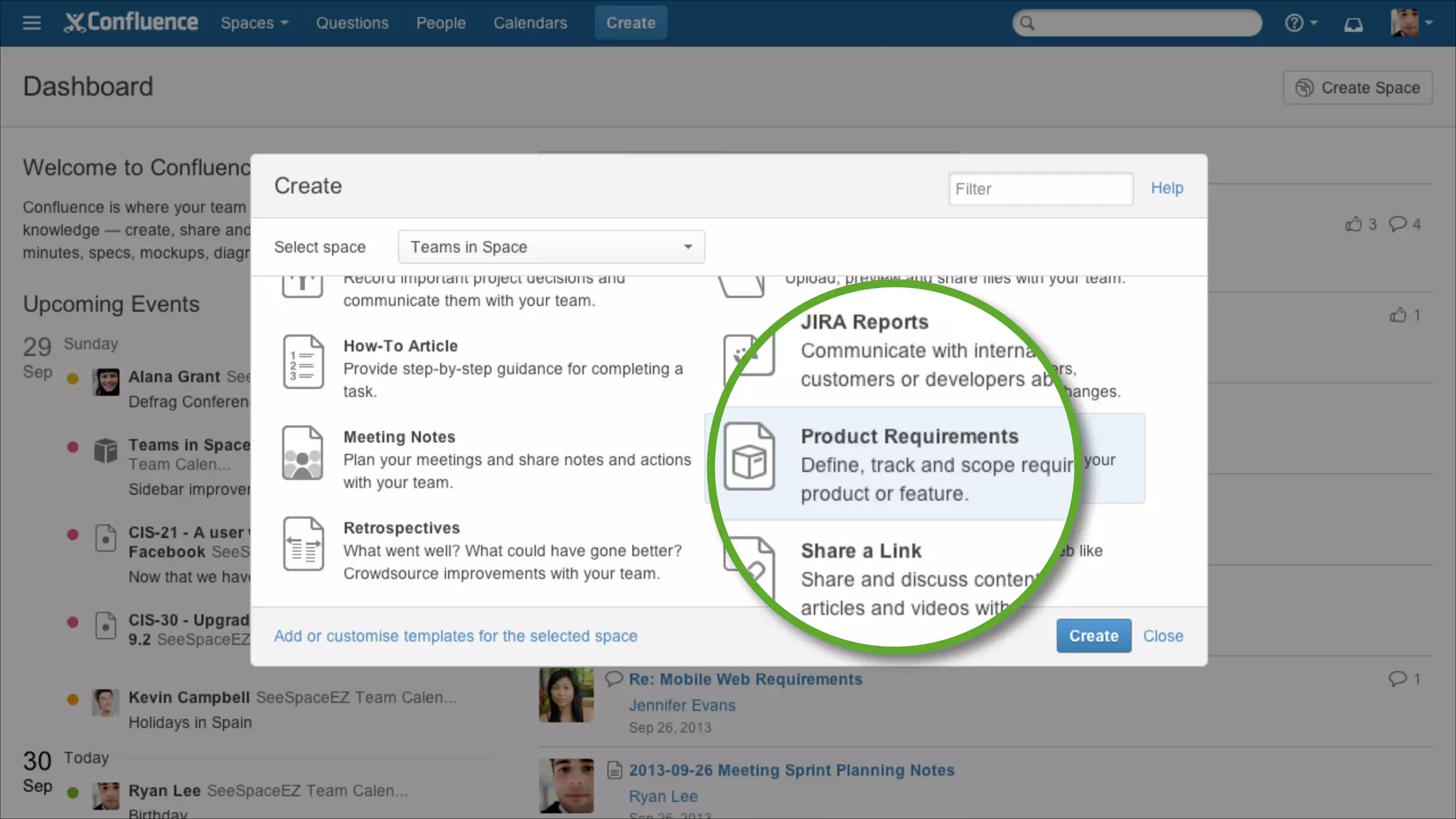Click the magnifier search icon
This screenshot has height=819, width=1456.
(x=1027, y=23)
